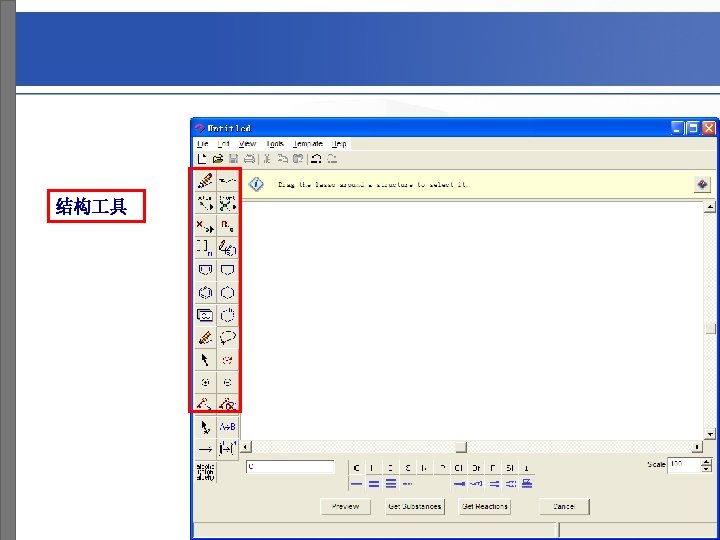
Task: Open the shortcuts table below the toolbox
Action: click(205, 472)
